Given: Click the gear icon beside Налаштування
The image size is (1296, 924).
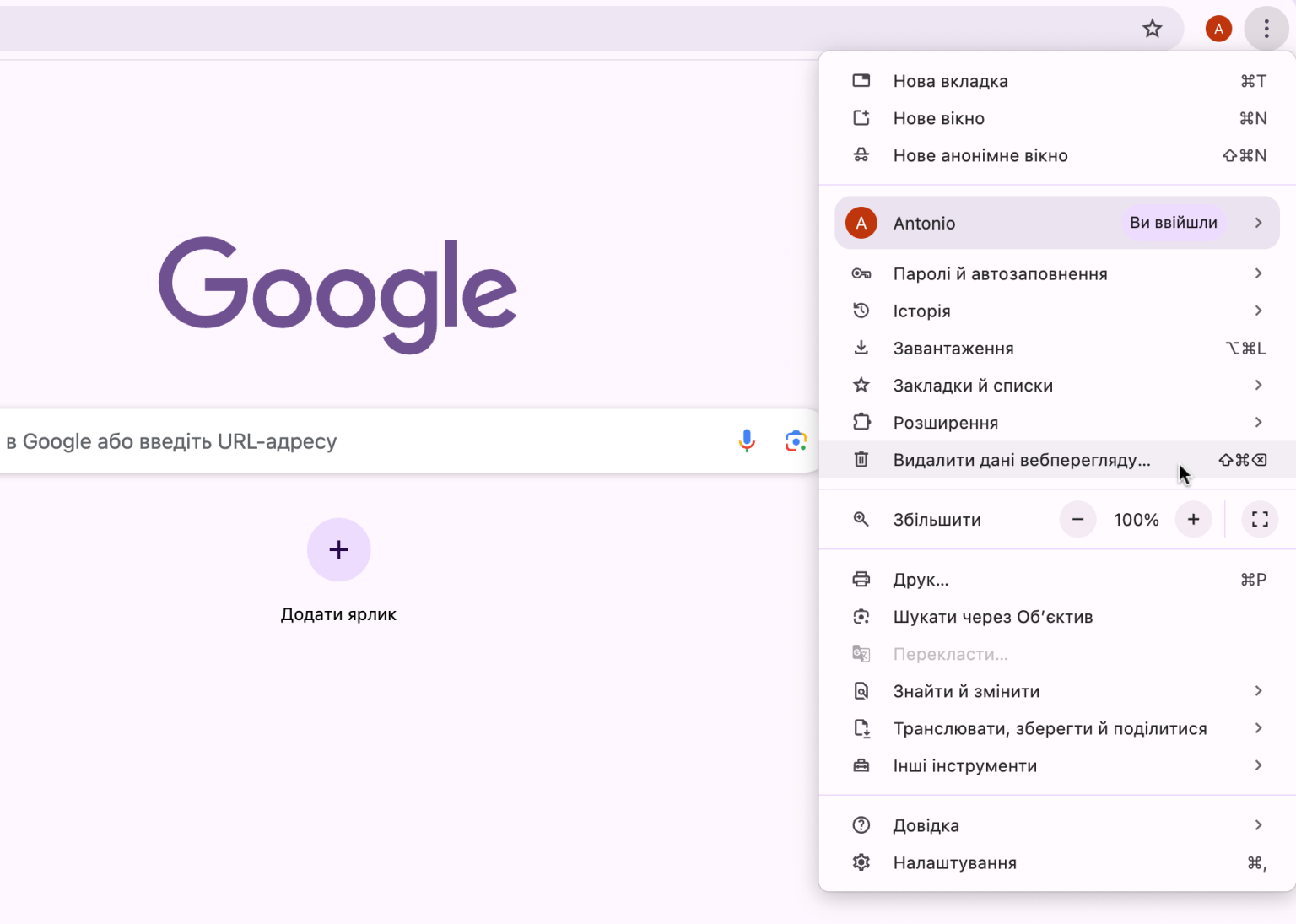Looking at the screenshot, I should pos(861,862).
